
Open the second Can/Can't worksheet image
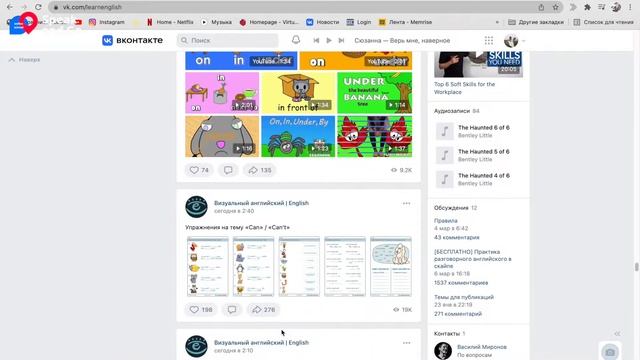click(253, 266)
